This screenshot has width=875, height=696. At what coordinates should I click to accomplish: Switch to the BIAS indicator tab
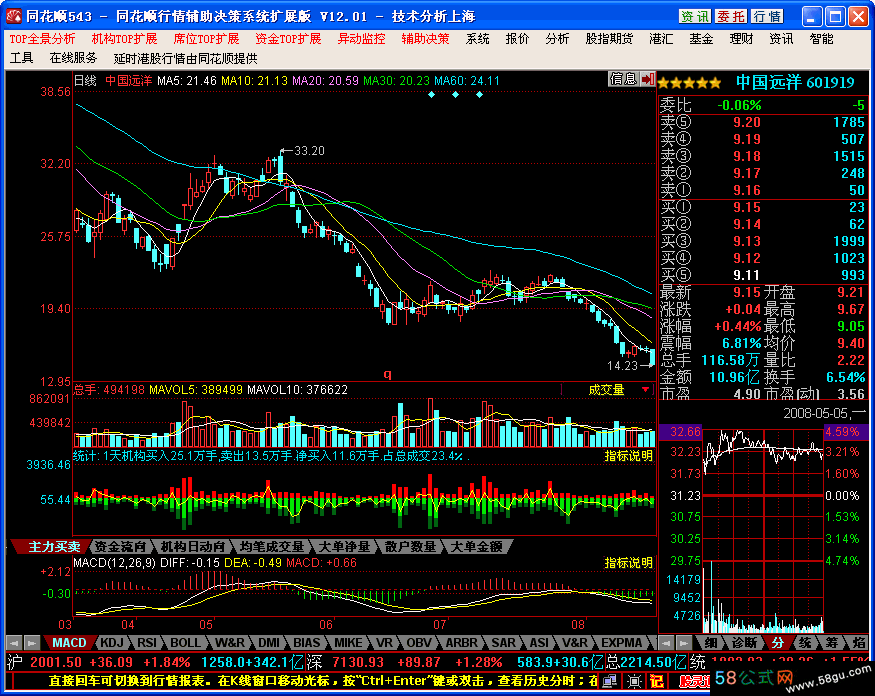click(307, 643)
